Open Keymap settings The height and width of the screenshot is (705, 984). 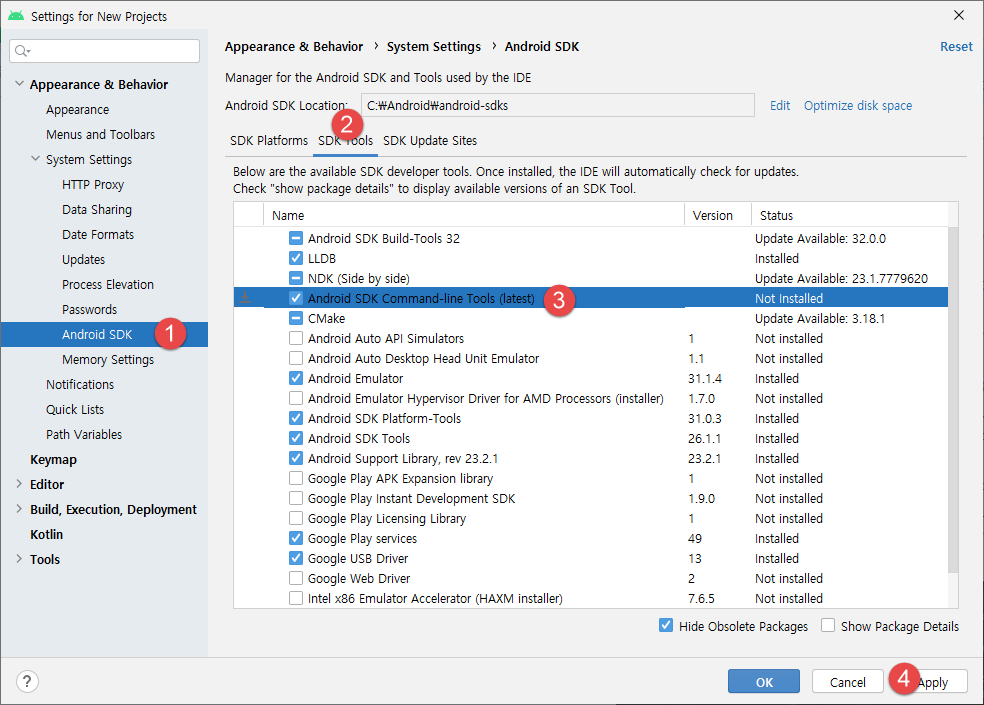[53, 459]
